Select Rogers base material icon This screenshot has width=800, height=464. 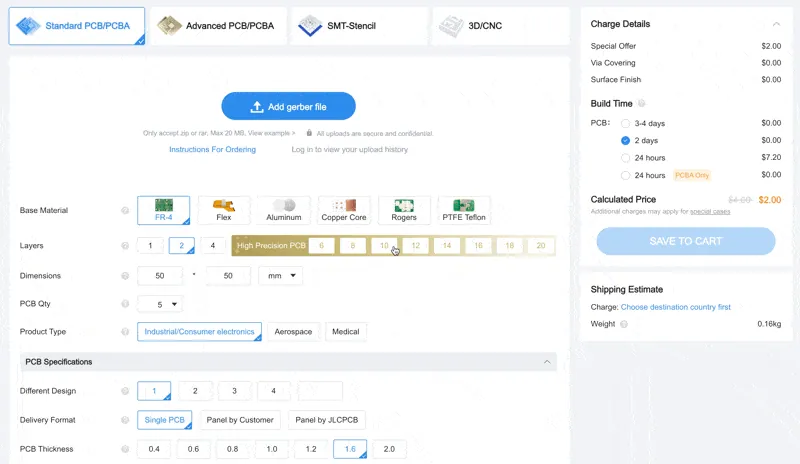pyautogui.click(x=404, y=210)
